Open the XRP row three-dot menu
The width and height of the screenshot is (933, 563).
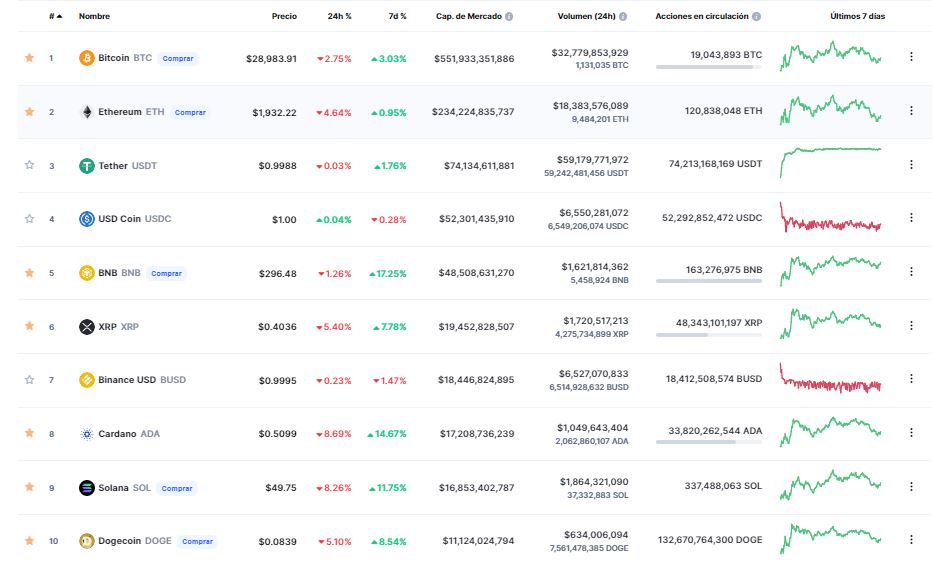click(x=911, y=326)
